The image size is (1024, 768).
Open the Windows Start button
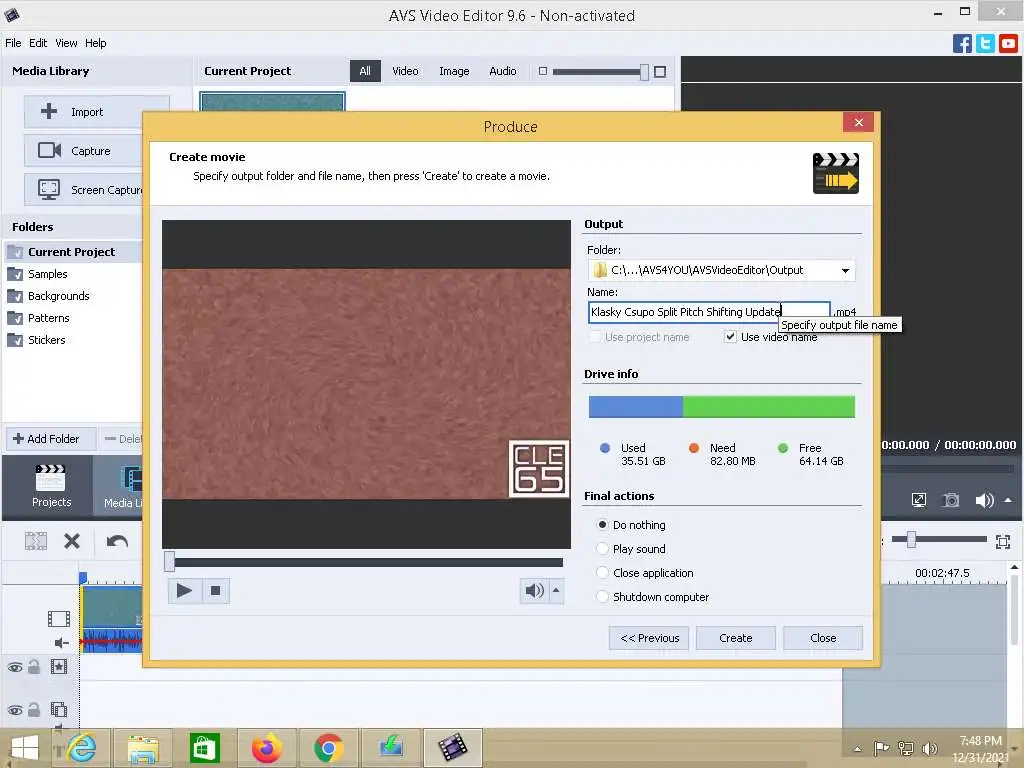click(x=25, y=748)
